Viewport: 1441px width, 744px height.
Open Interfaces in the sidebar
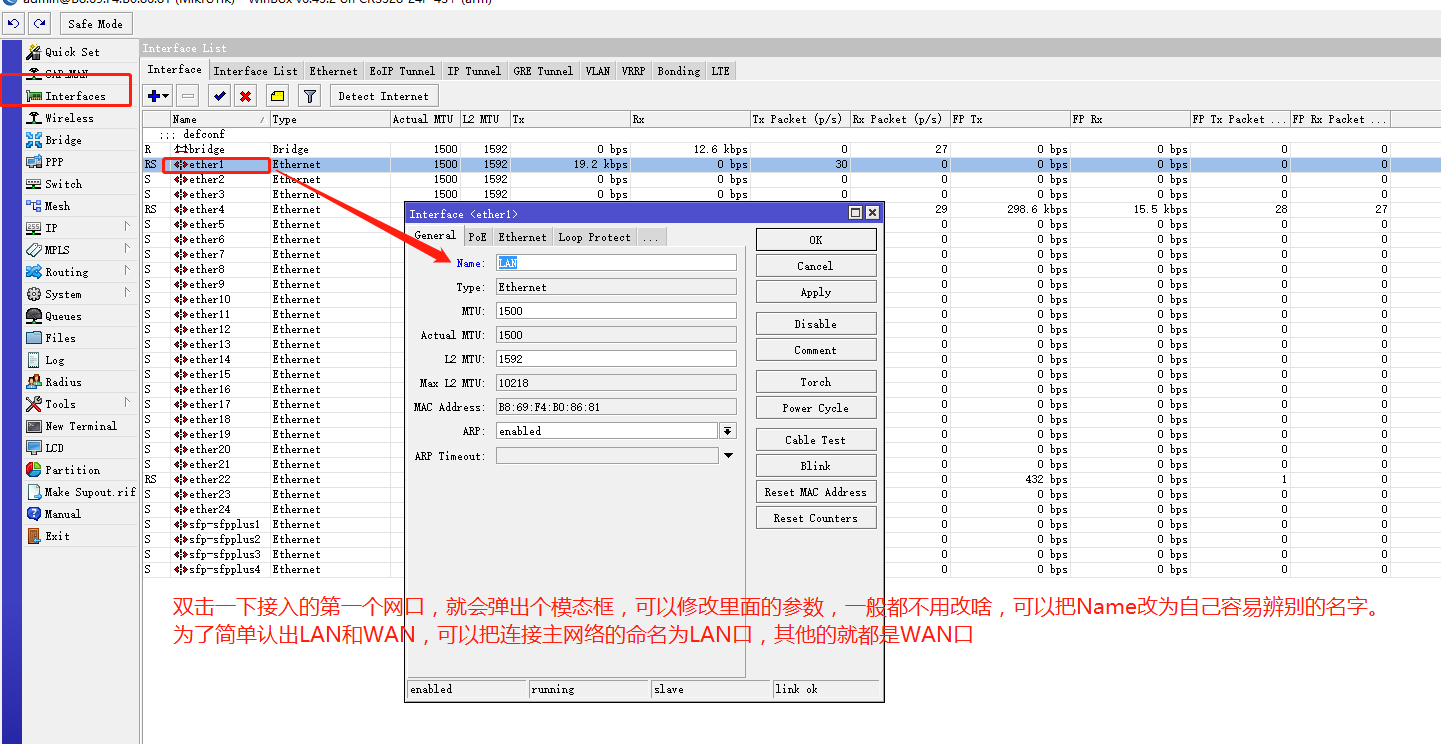pos(75,96)
